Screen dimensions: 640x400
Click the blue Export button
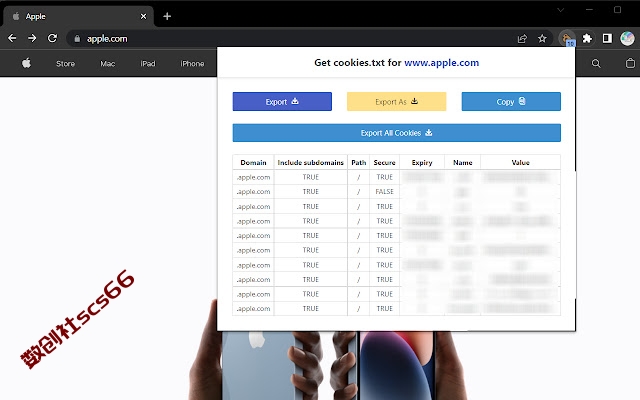[x=282, y=102]
